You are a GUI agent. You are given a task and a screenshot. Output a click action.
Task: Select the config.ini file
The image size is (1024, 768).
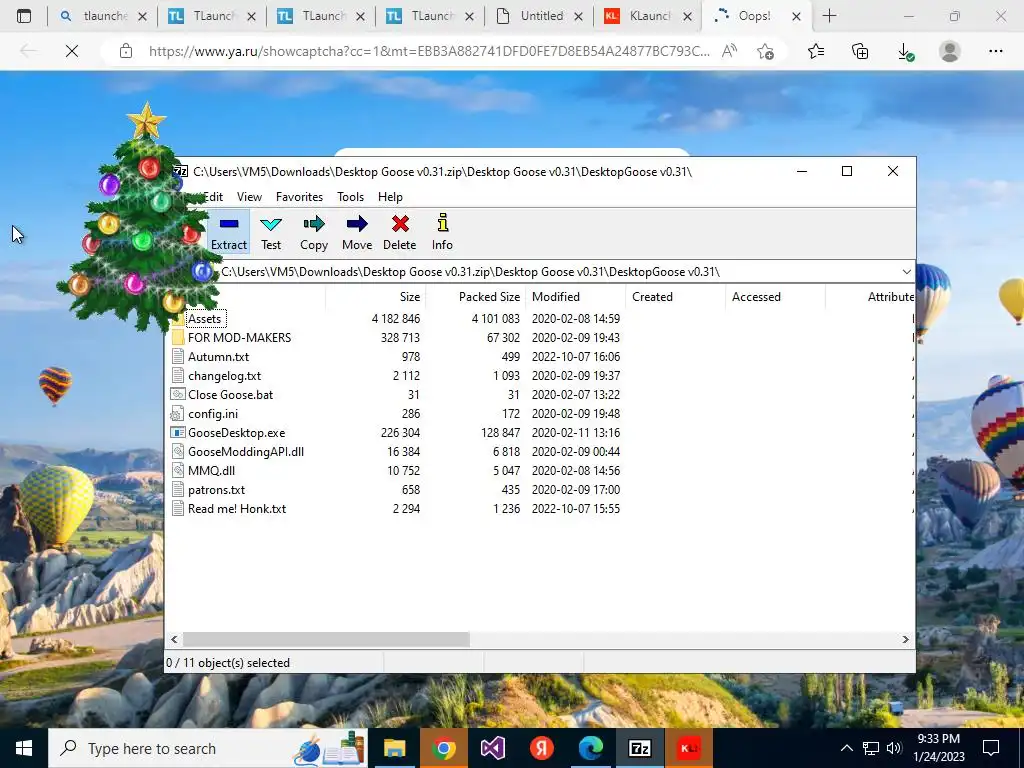coord(213,413)
